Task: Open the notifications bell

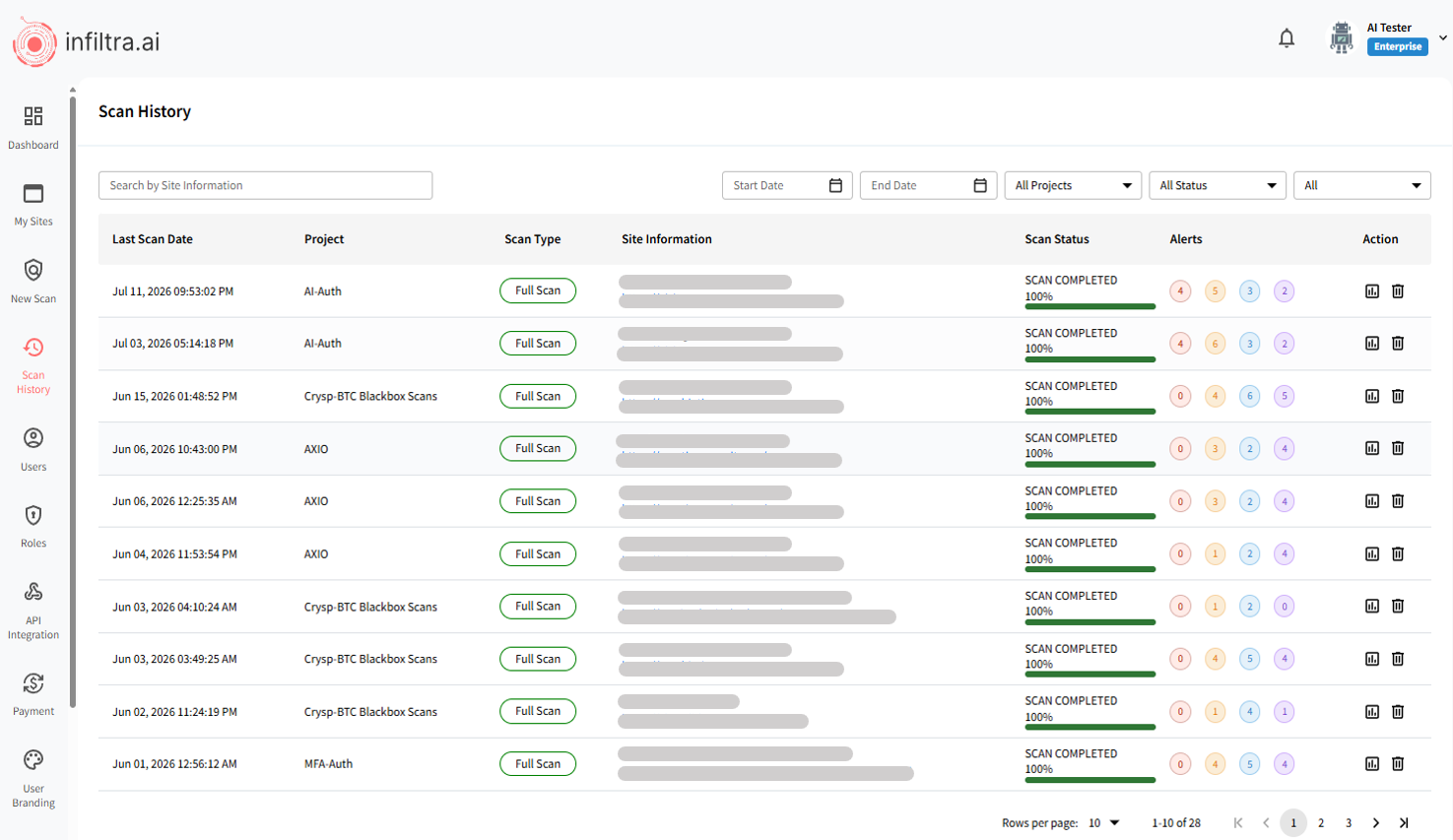Action: pos(1287,38)
